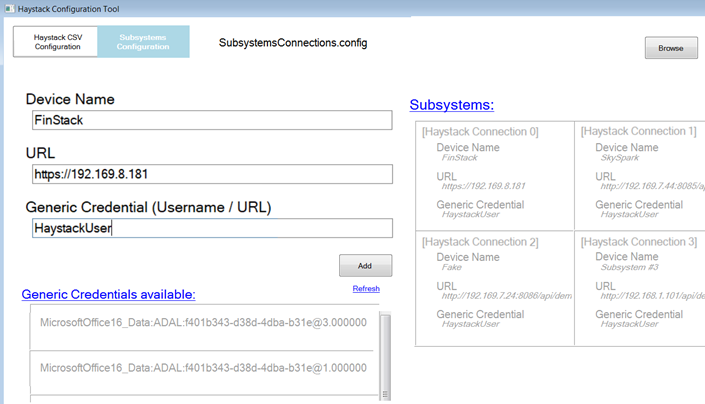Click into the URL text field
This screenshot has width=705, height=404.
pyautogui.click(x=211, y=174)
